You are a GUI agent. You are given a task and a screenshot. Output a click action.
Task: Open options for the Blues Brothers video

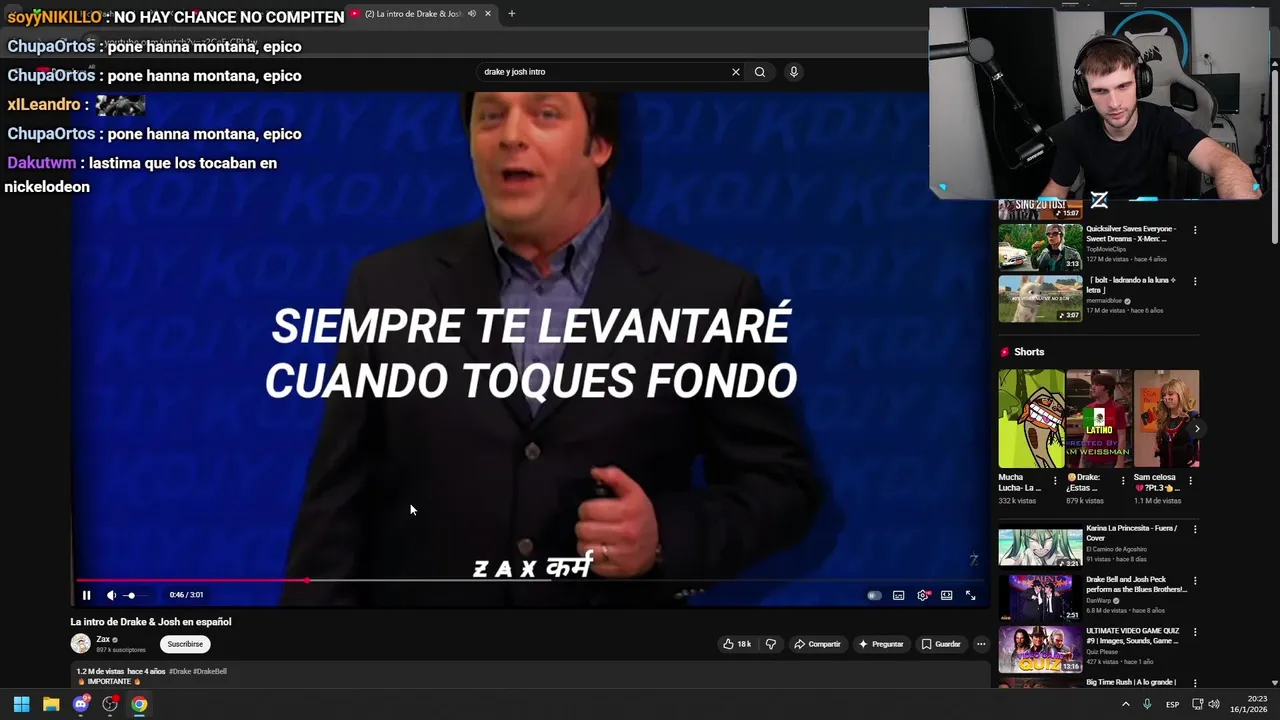click(x=1195, y=581)
